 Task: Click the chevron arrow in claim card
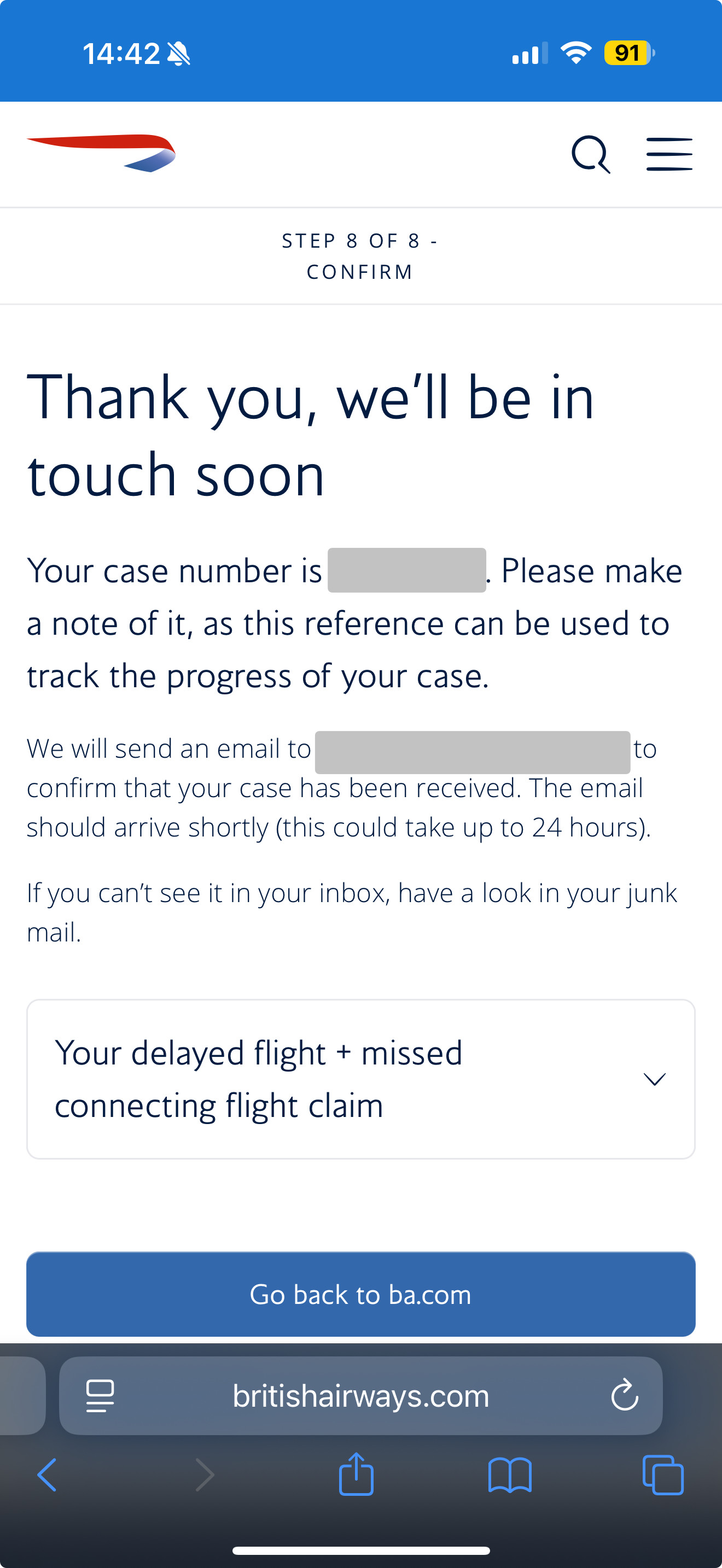point(654,1079)
